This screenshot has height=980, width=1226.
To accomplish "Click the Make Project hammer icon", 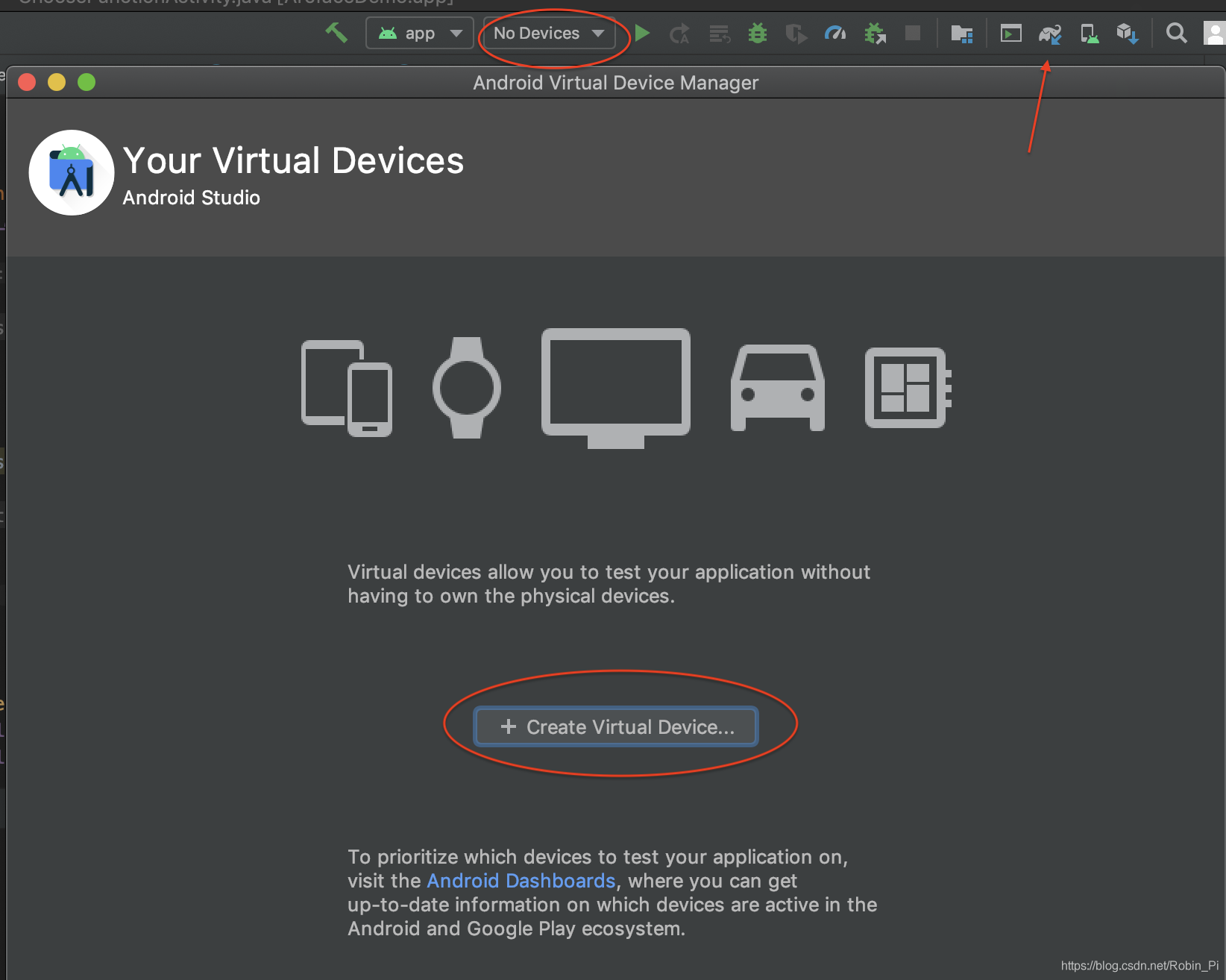I will [x=336, y=33].
